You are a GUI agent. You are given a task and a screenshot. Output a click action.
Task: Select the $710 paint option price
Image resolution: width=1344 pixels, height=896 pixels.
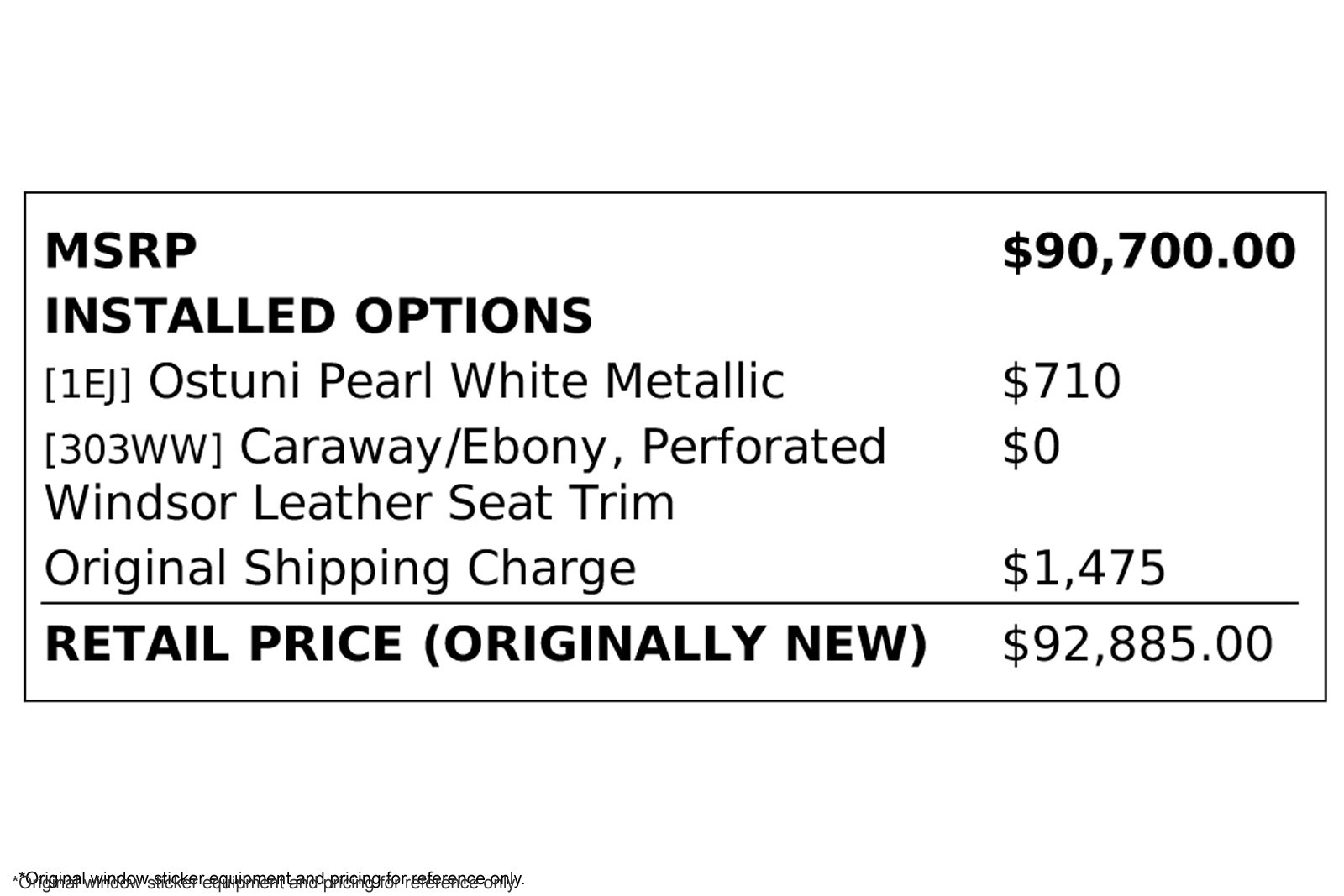click(x=1061, y=380)
